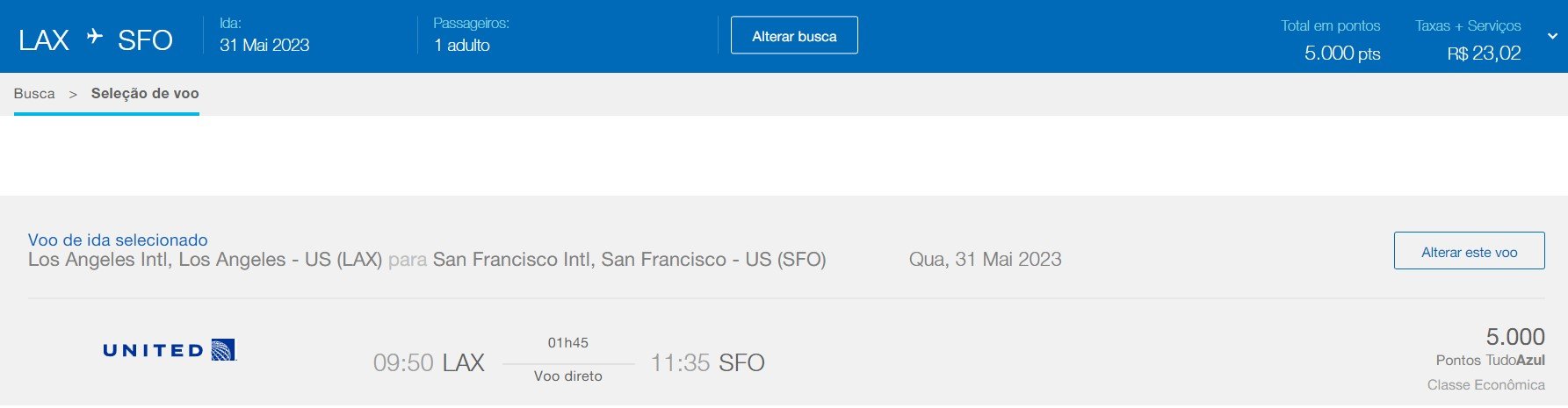Click the 1 adulto passengers field

point(462,46)
